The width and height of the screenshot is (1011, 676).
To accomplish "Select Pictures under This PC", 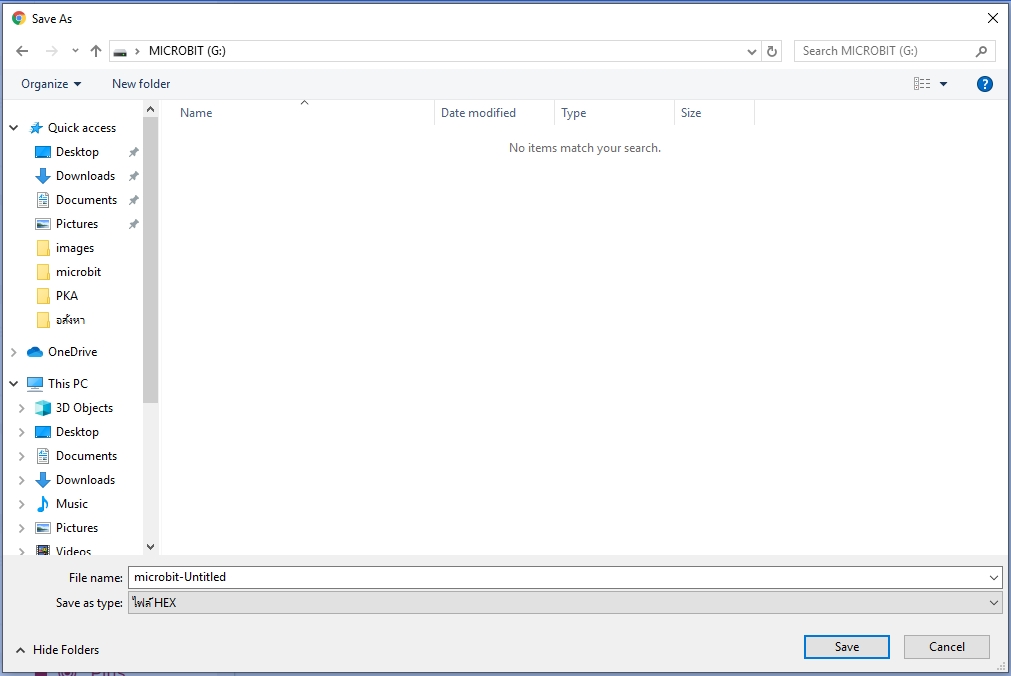I will tap(77, 528).
